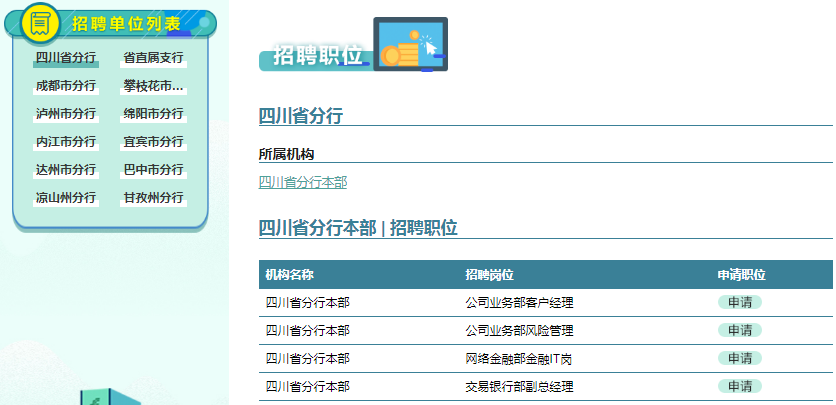Click 达州市分行 in the unit list
The image size is (836, 405).
(66, 170)
